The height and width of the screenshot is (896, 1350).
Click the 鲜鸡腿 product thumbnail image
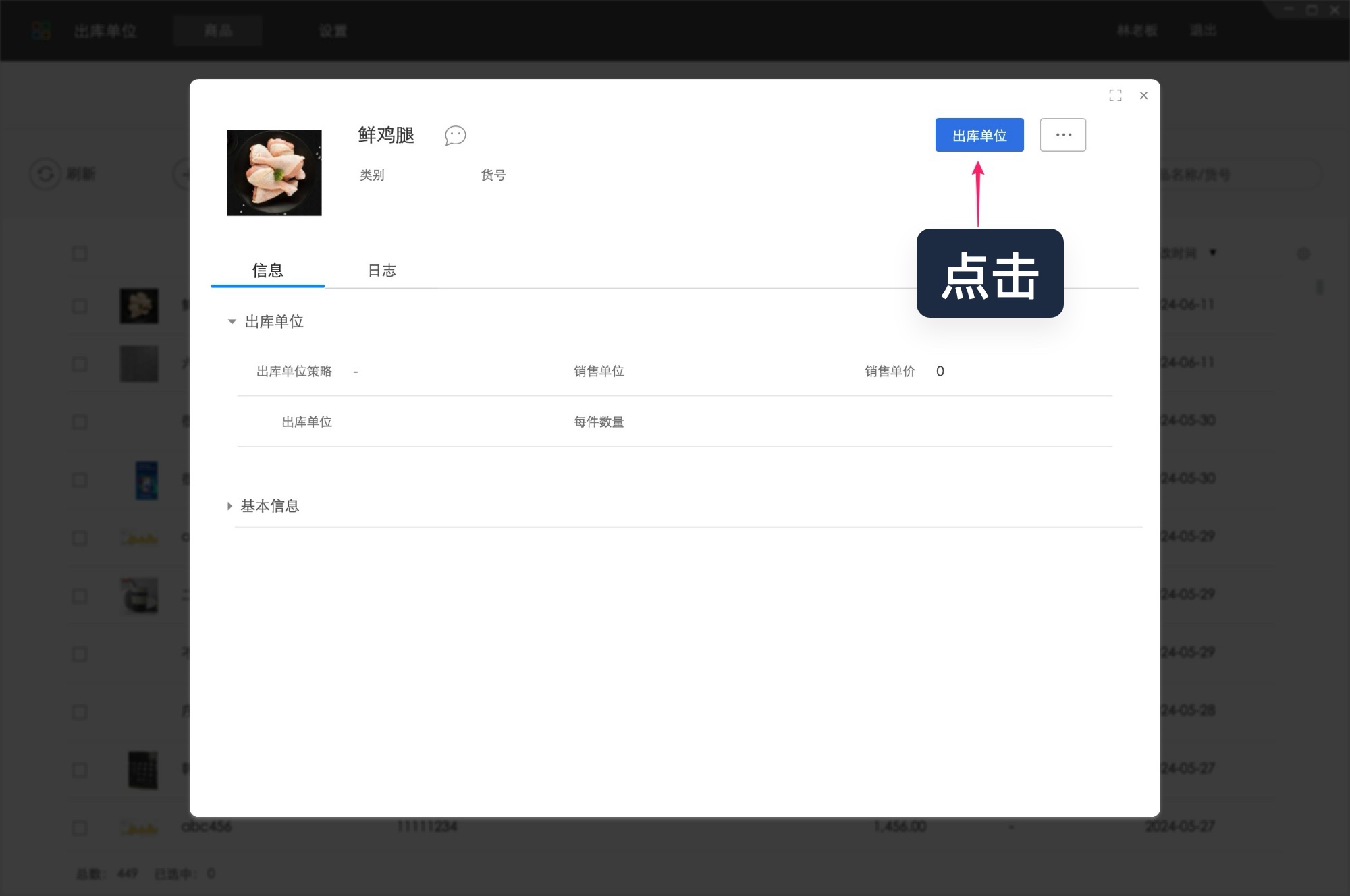click(x=274, y=172)
